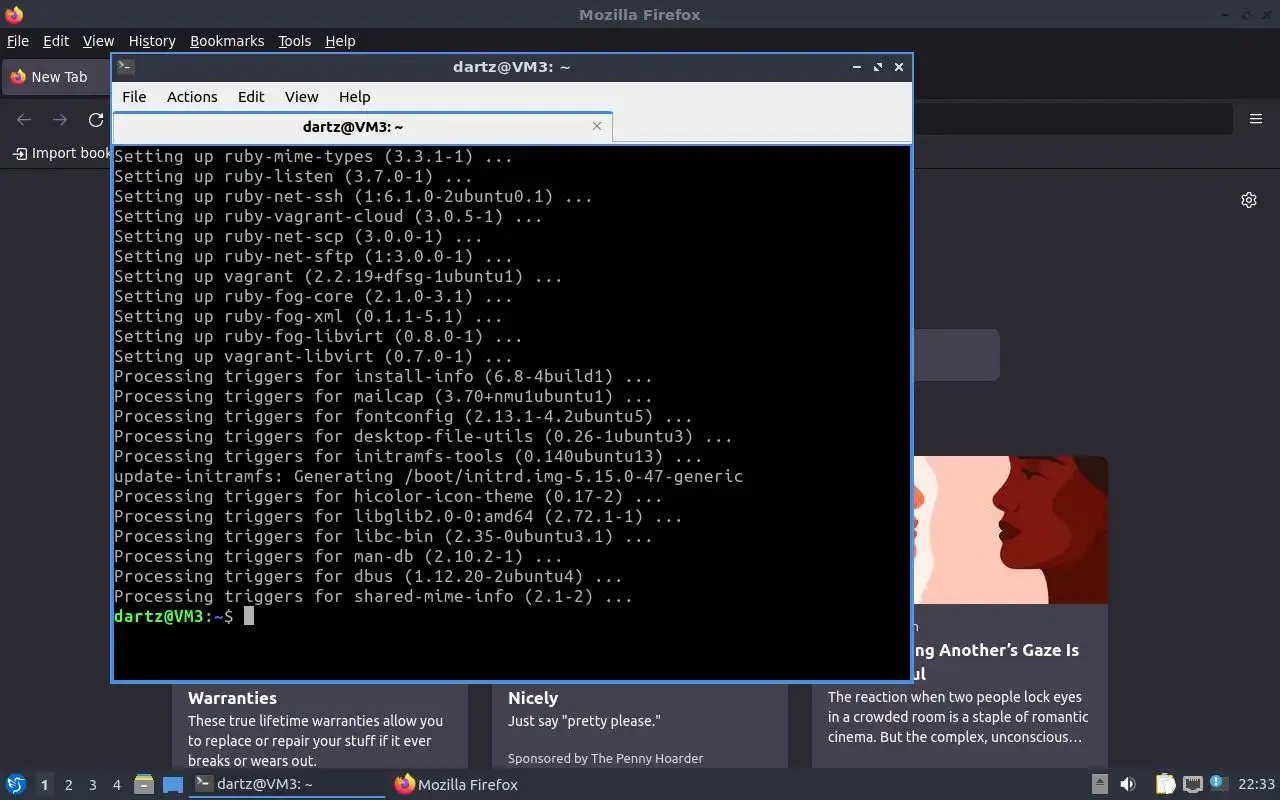Open the terminal Help menu
This screenshot has height=800, width=1280.
(354, 97)
